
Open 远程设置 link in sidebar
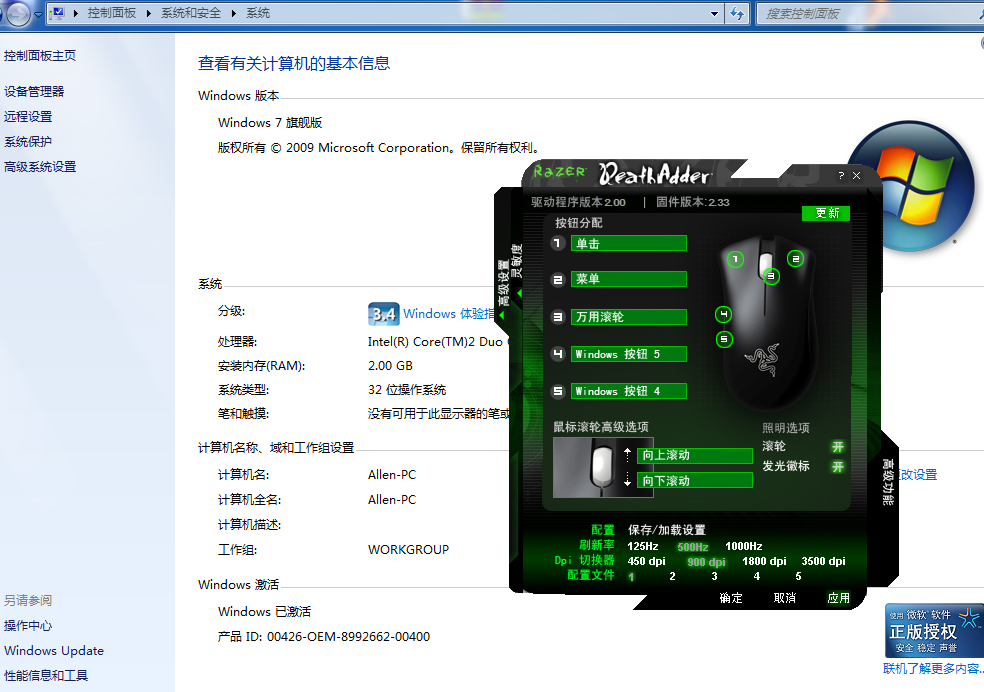point(28,117)
